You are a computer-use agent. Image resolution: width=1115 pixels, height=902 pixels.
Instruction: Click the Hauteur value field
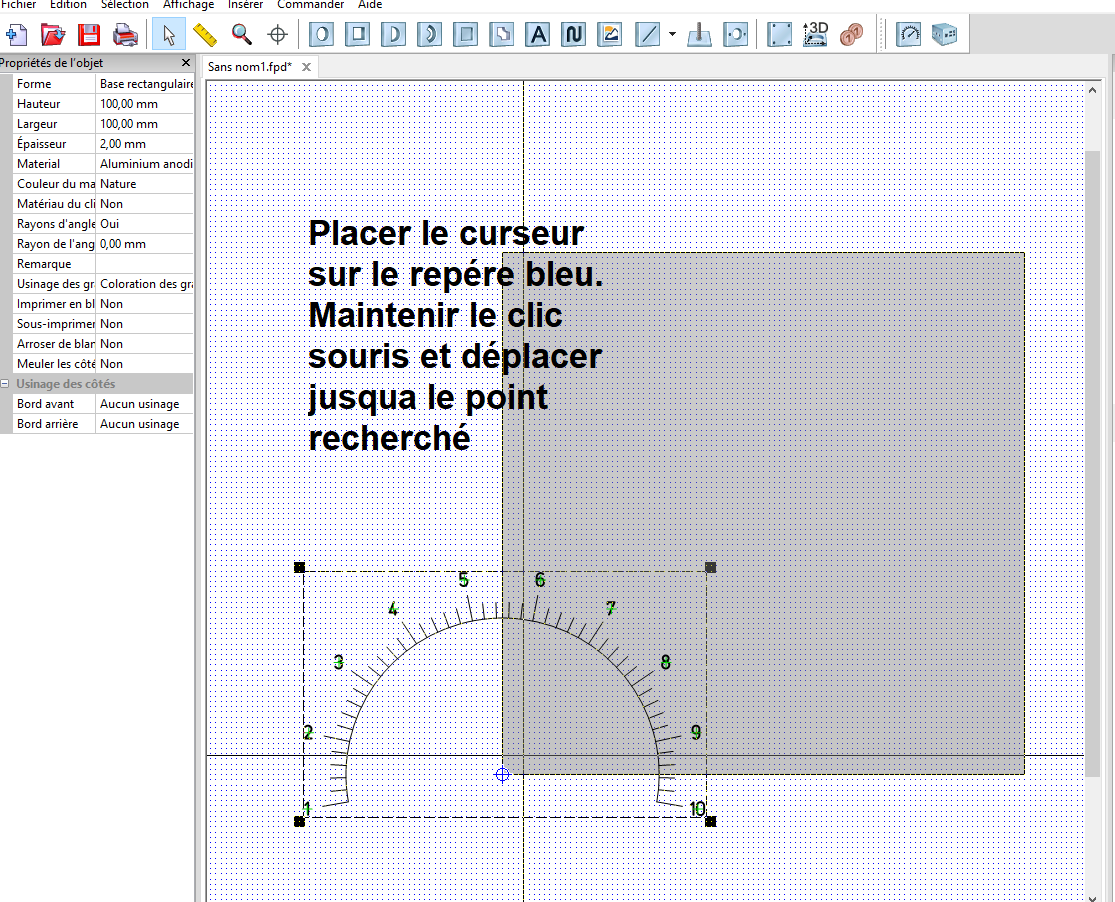pyautogui.click(x=145, y=104)
